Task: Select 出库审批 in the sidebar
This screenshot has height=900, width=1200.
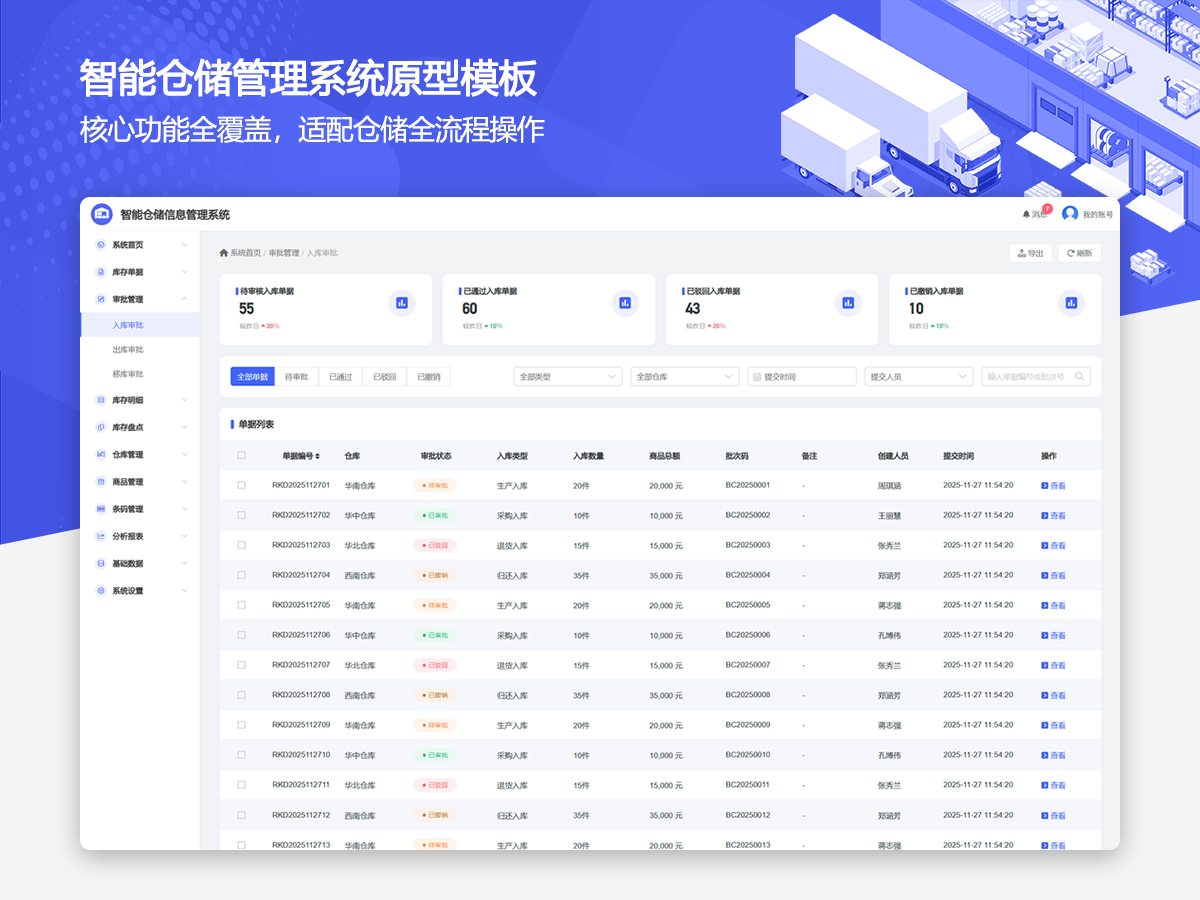Action: point(128,350)
